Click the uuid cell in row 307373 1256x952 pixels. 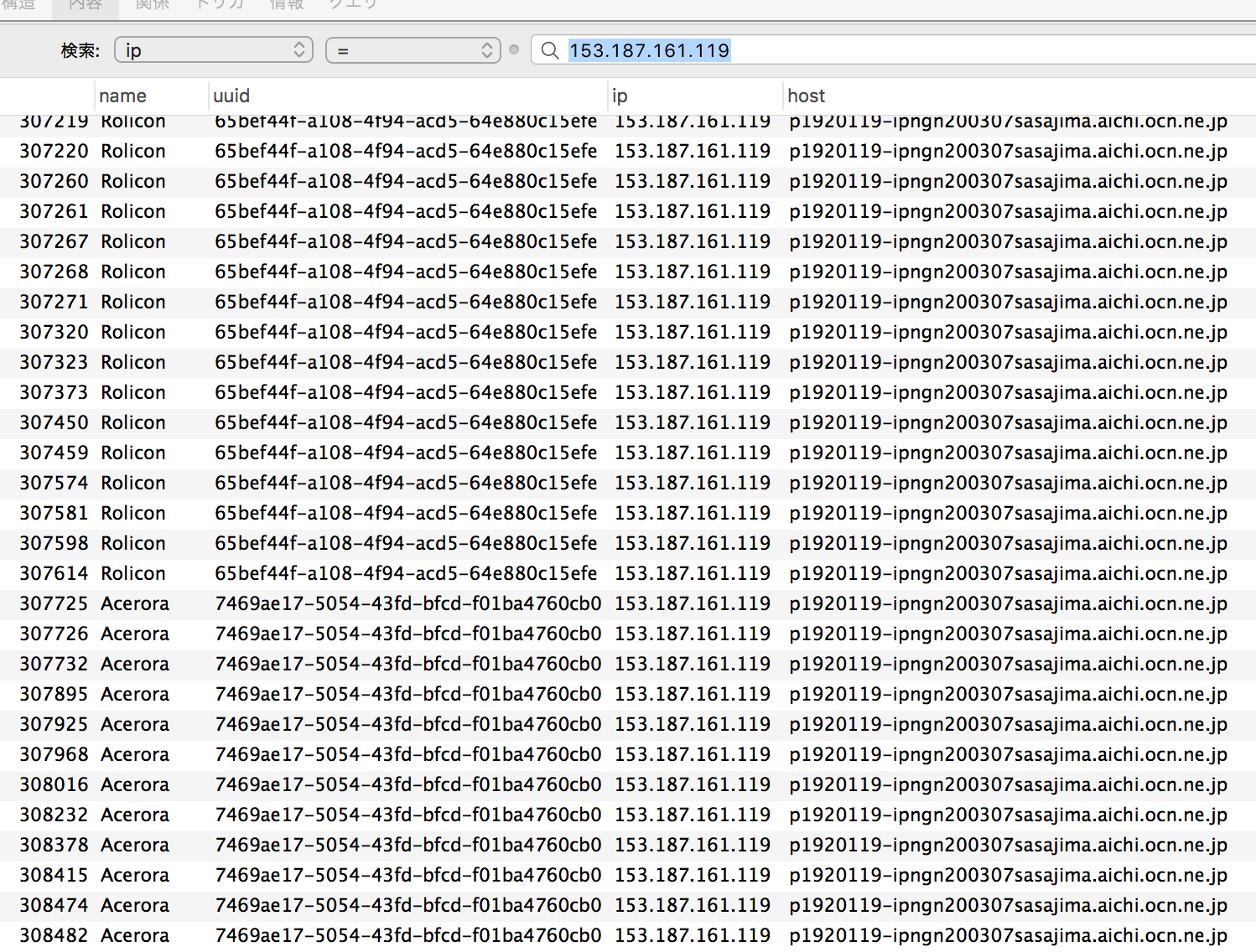tap(406, 392)
